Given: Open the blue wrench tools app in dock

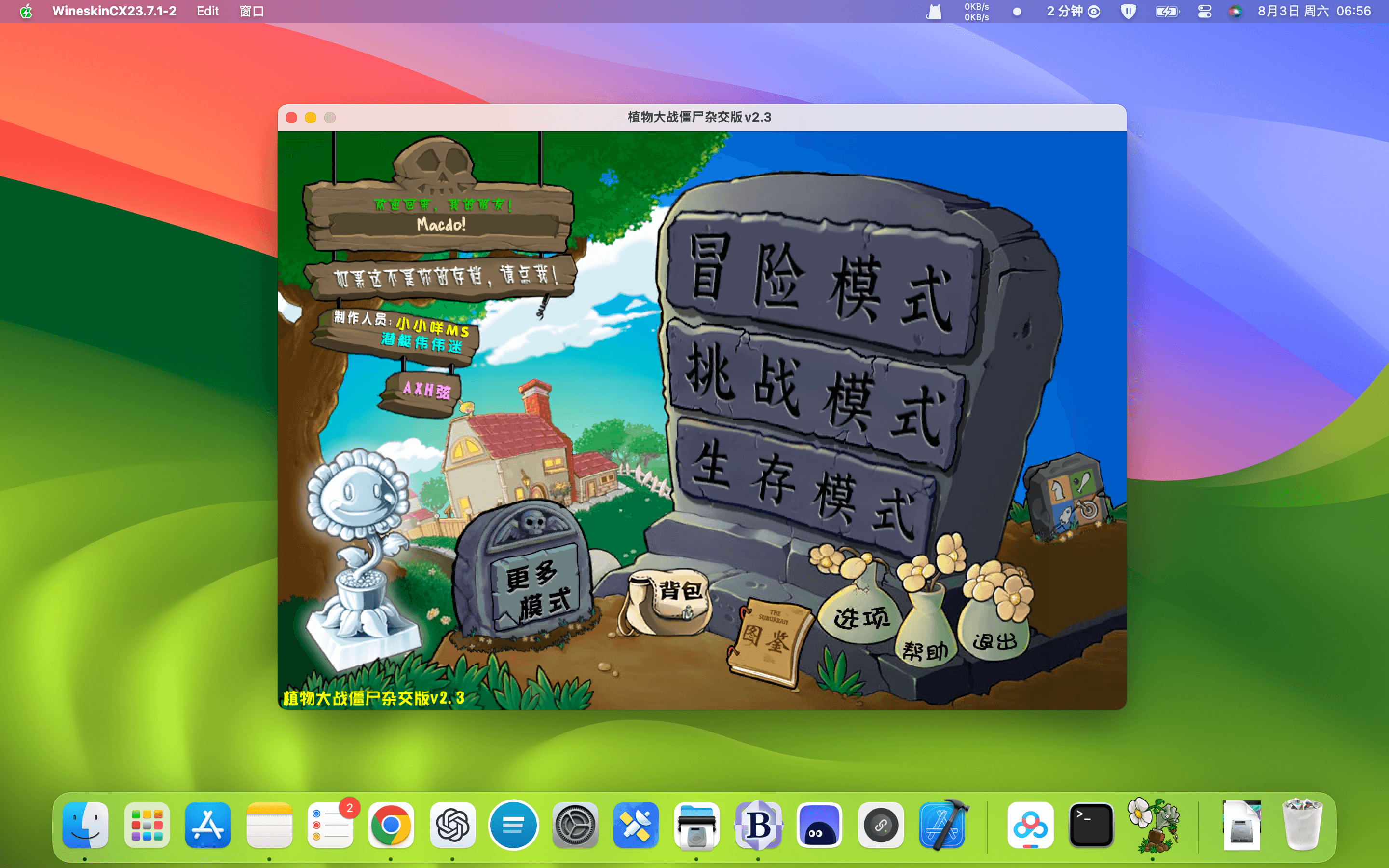Looking at the screenshot, I should click(635, 825).
